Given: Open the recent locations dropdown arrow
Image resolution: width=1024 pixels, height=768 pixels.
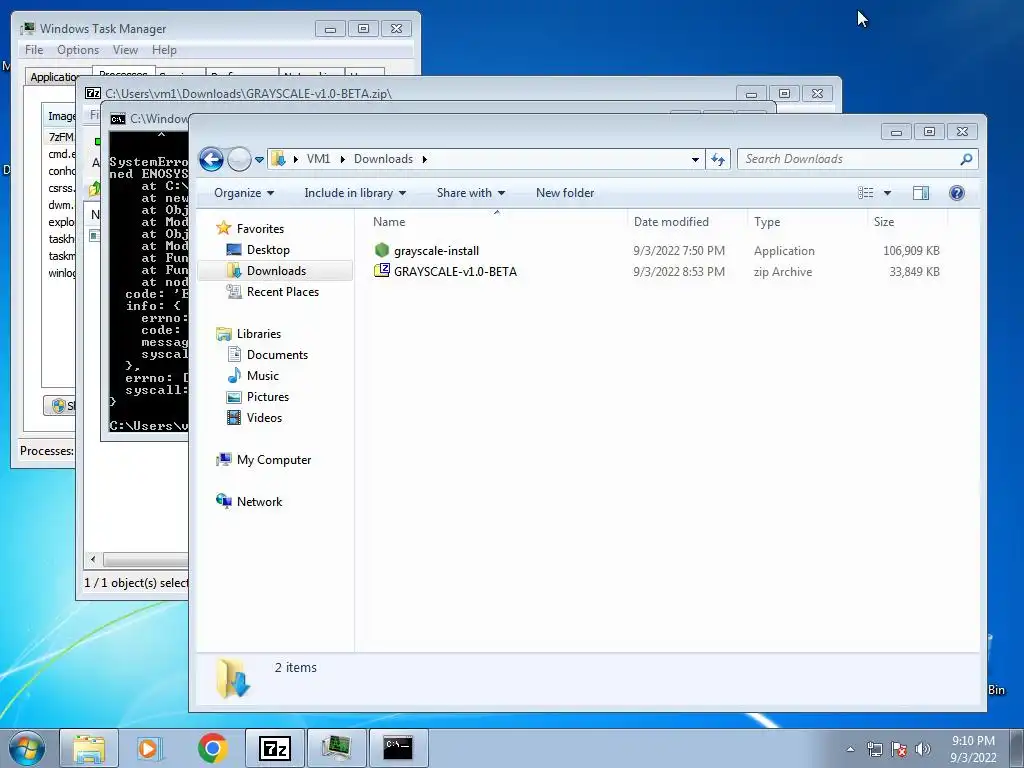Looking at the screenshot, I should click(259, 159).
